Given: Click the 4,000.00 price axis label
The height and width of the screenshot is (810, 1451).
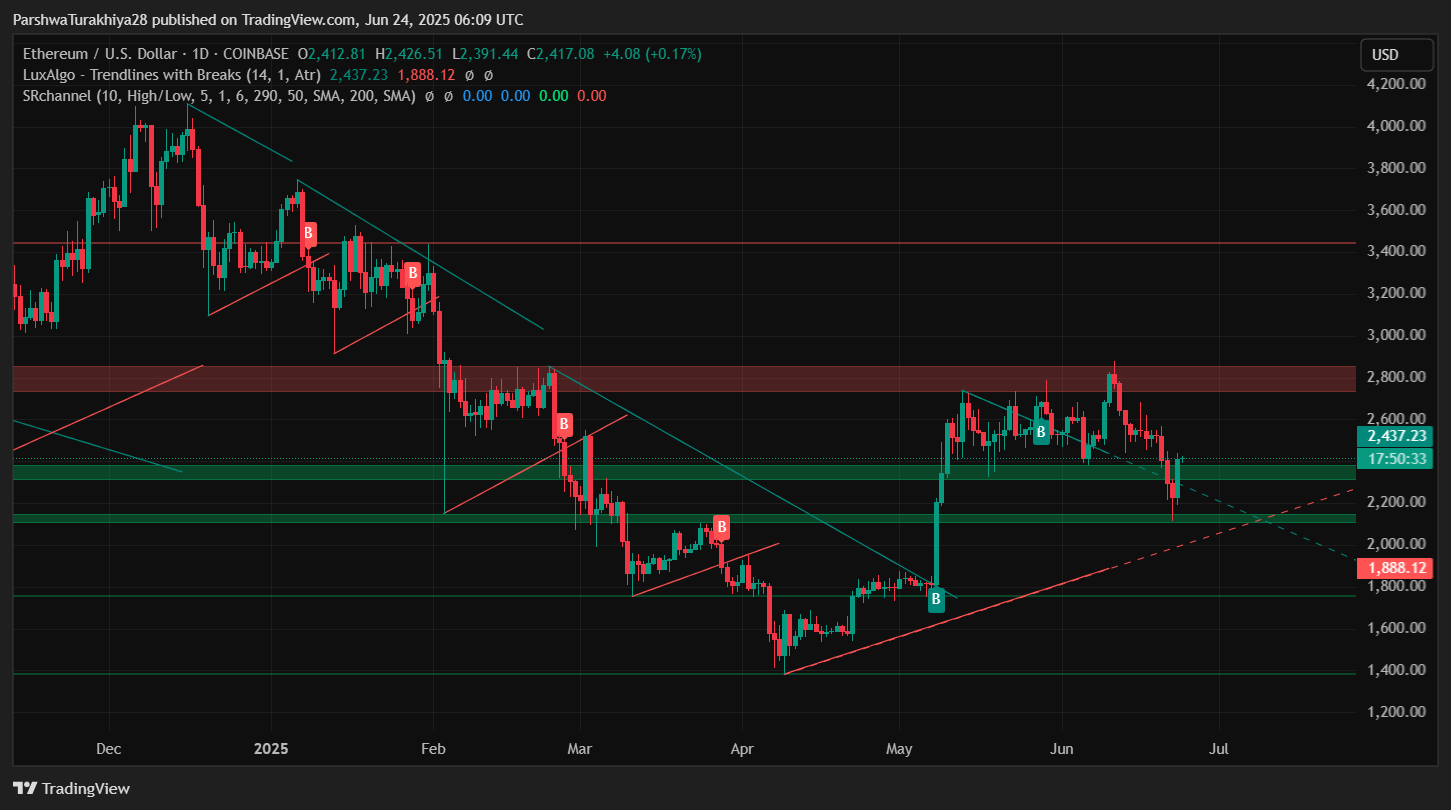Looking at the screenshot, I should point(1395,126).
